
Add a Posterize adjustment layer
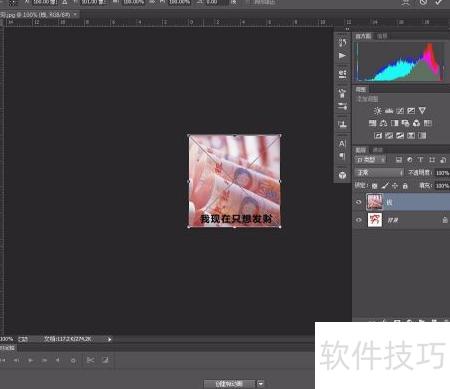(389, 136)
